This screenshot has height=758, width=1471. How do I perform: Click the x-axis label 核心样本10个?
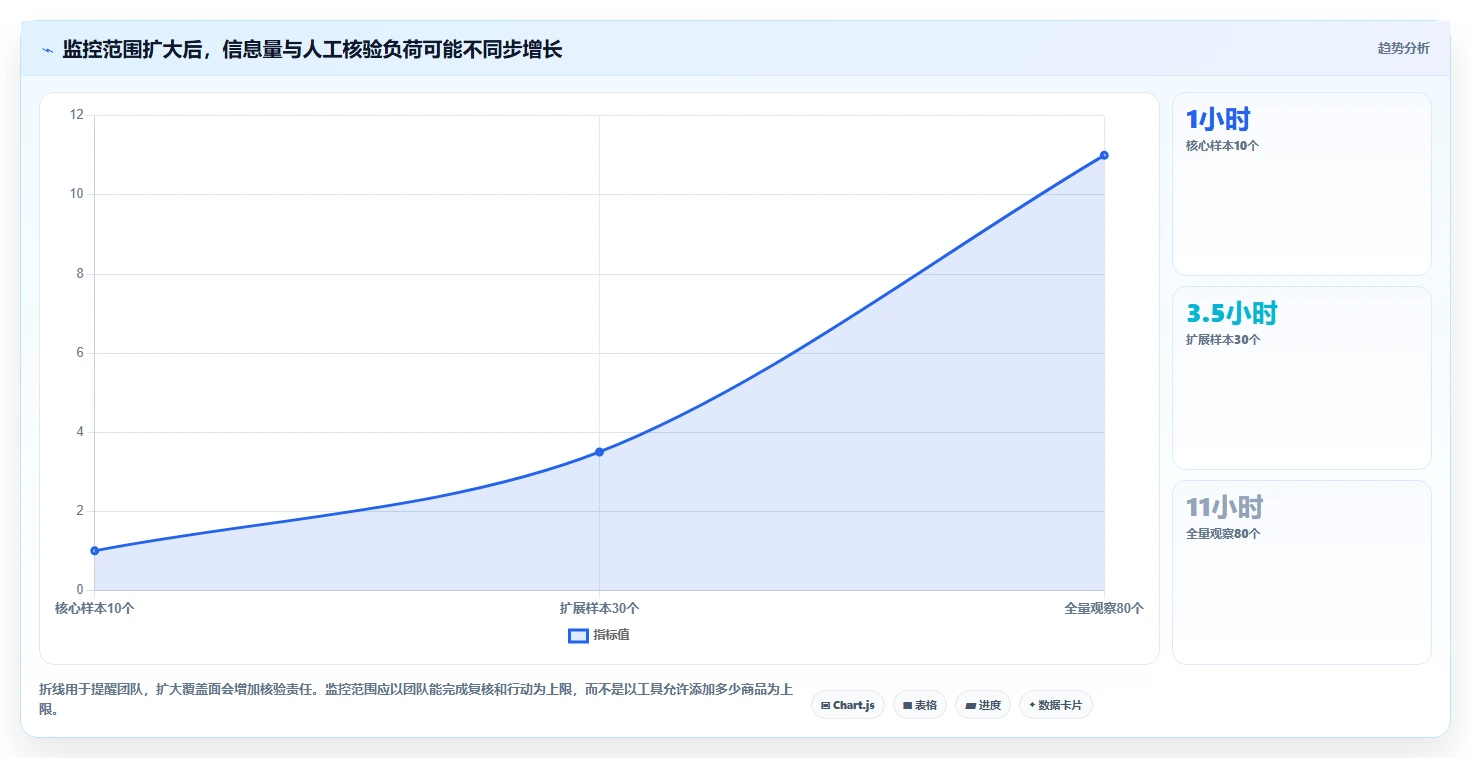pos(94,608)
